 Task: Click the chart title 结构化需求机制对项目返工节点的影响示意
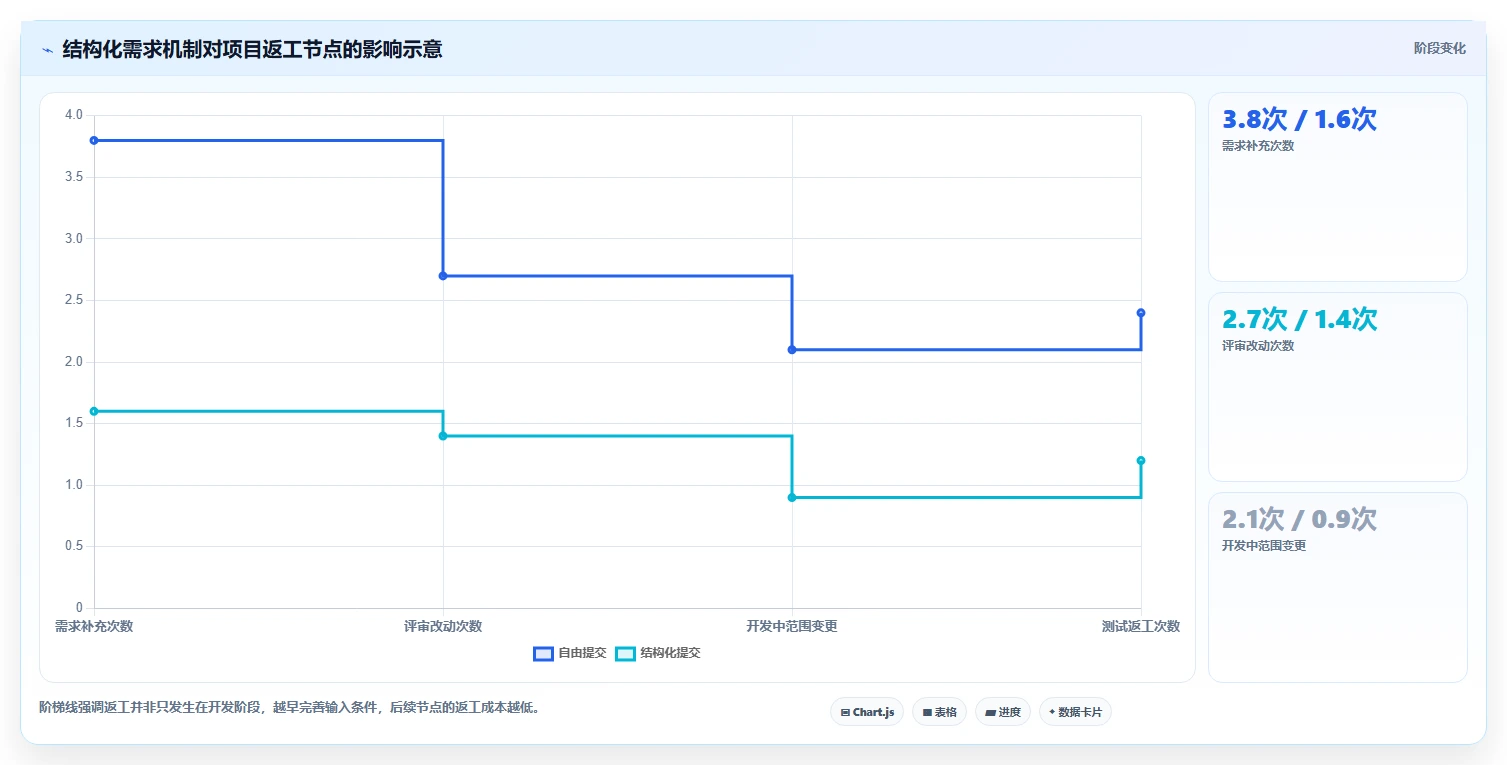point(252,49)
